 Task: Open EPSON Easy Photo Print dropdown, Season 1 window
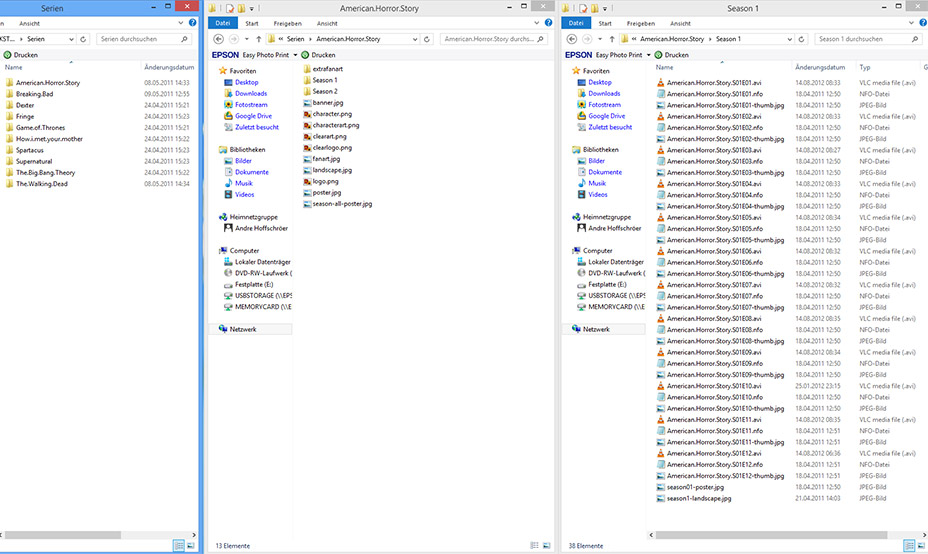[x=649, y=55]
